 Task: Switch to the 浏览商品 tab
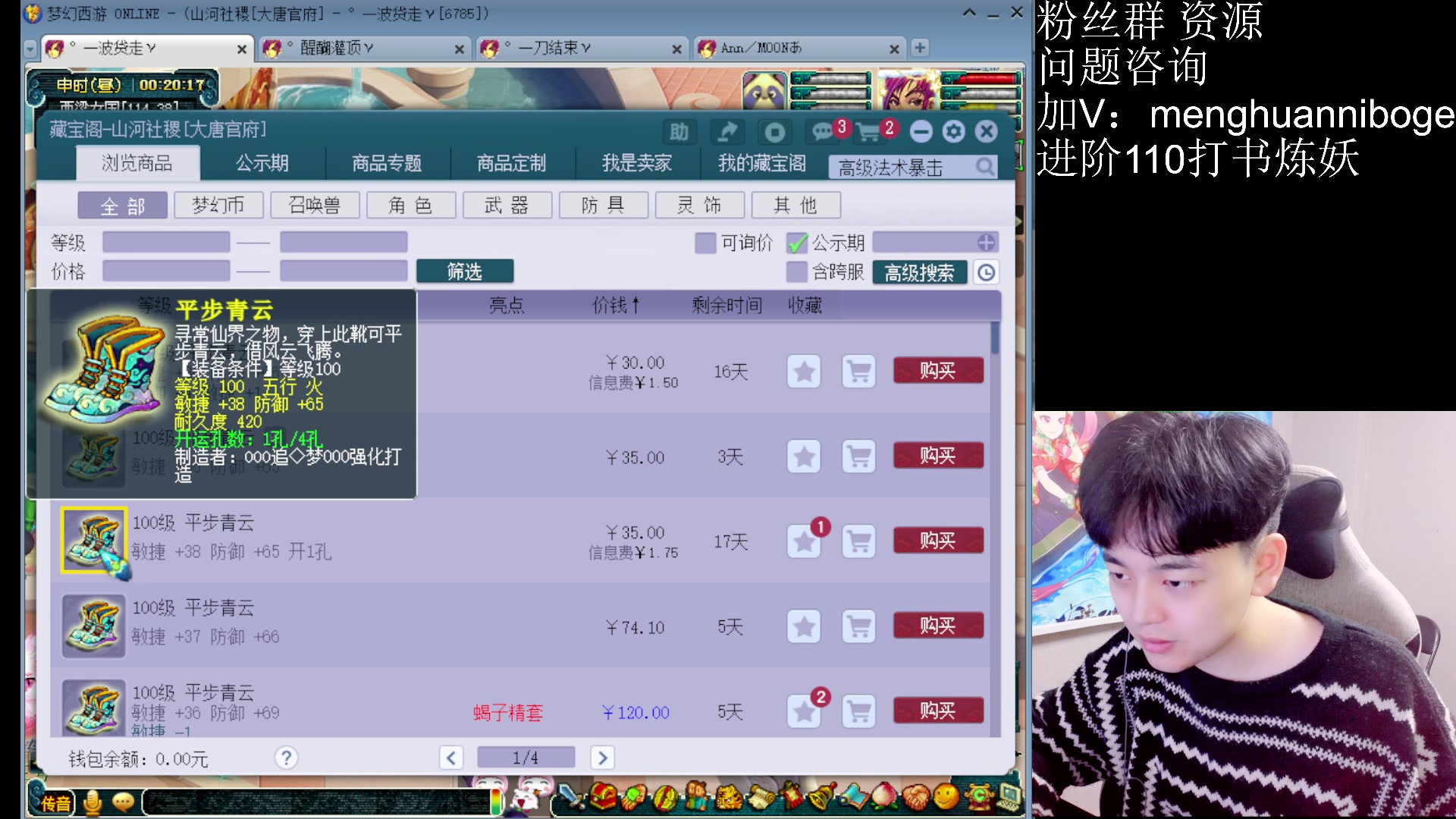tap(137, 163)
